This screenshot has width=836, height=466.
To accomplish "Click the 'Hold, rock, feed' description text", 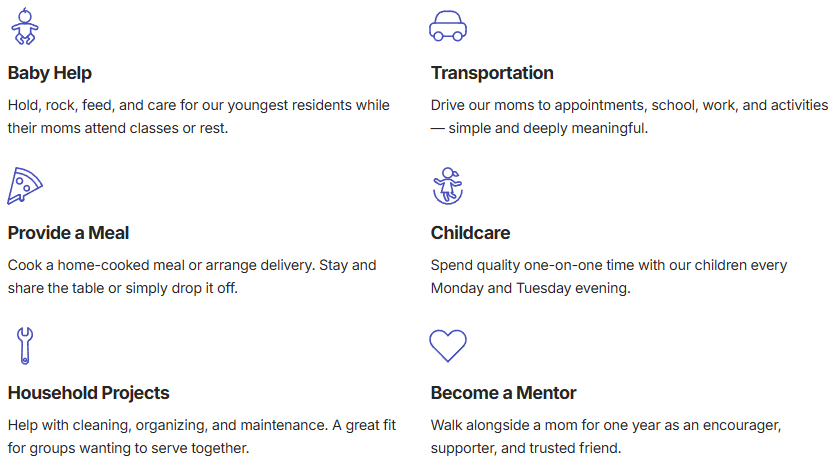I will pos(198,105).
